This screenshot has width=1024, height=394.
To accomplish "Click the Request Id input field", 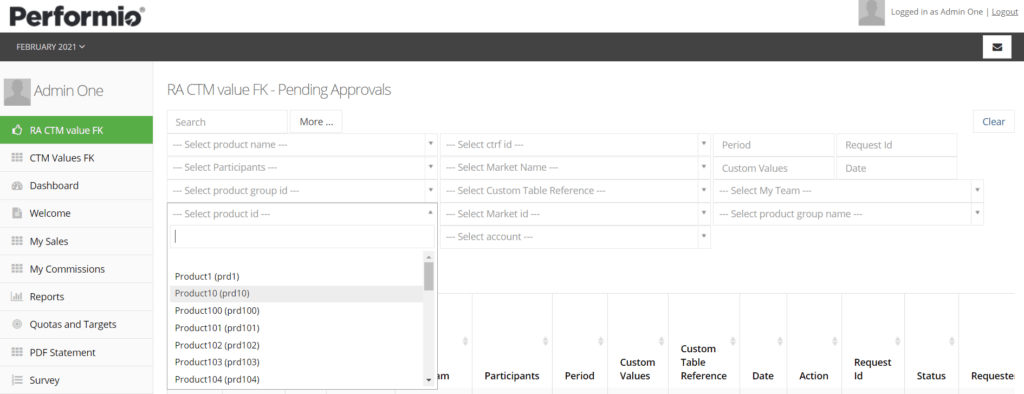I will (897, 145).
